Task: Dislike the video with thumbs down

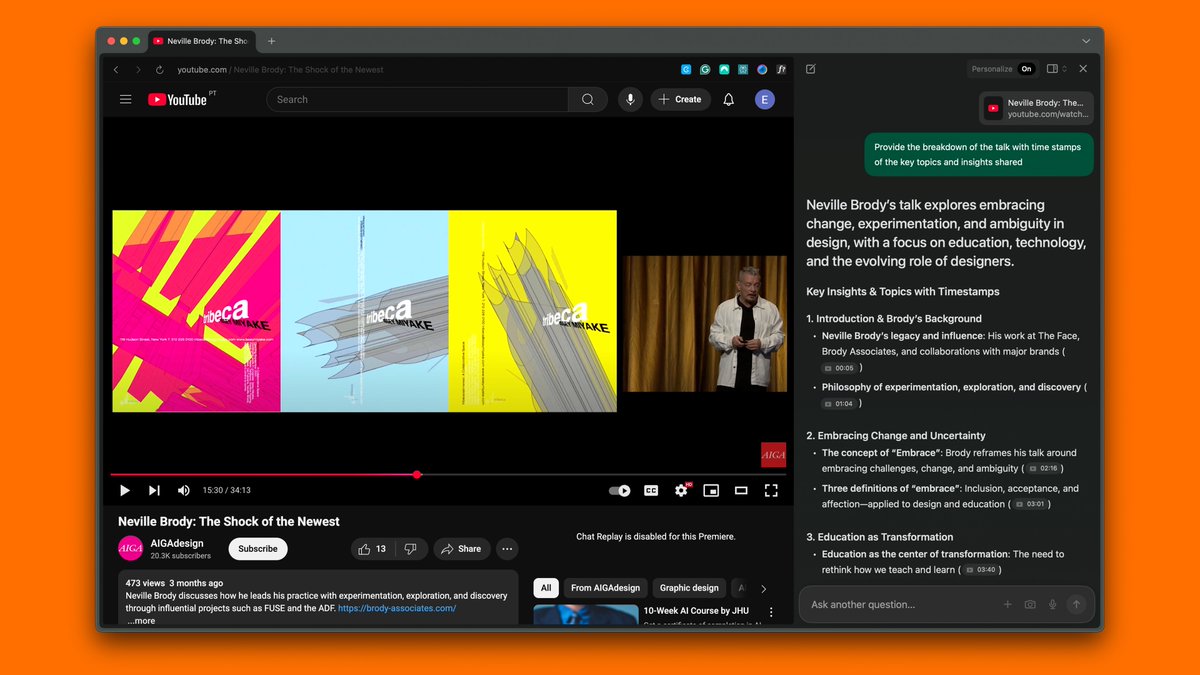Action: pyautogui.click(x=410, y=549)
